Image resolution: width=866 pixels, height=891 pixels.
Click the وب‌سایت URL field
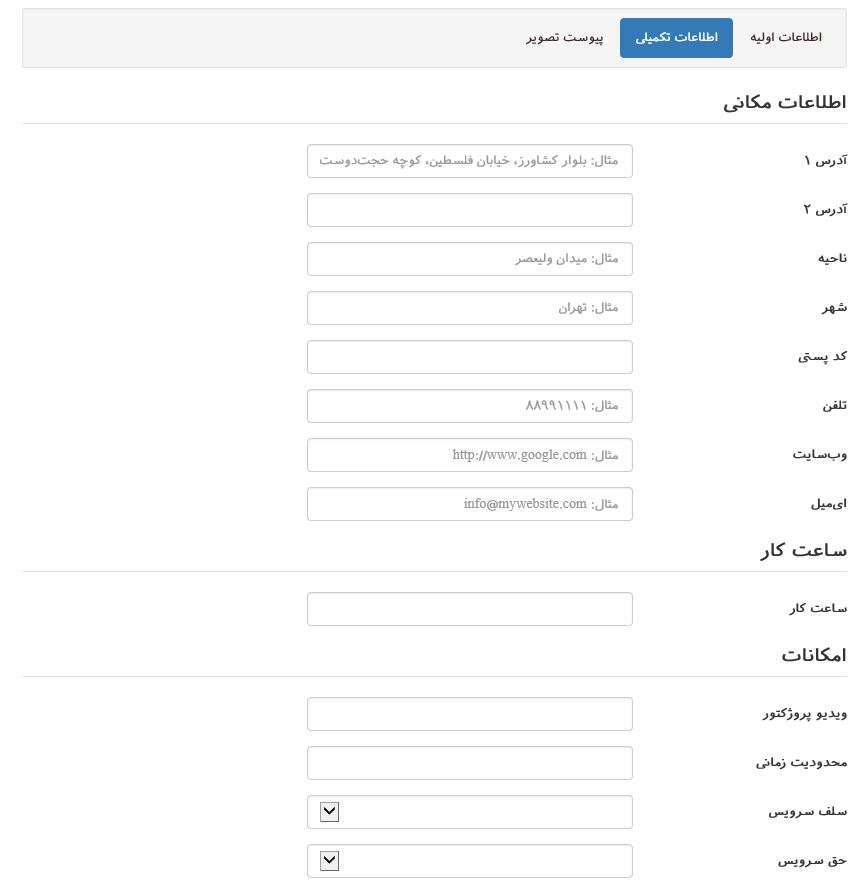point(470,455)
